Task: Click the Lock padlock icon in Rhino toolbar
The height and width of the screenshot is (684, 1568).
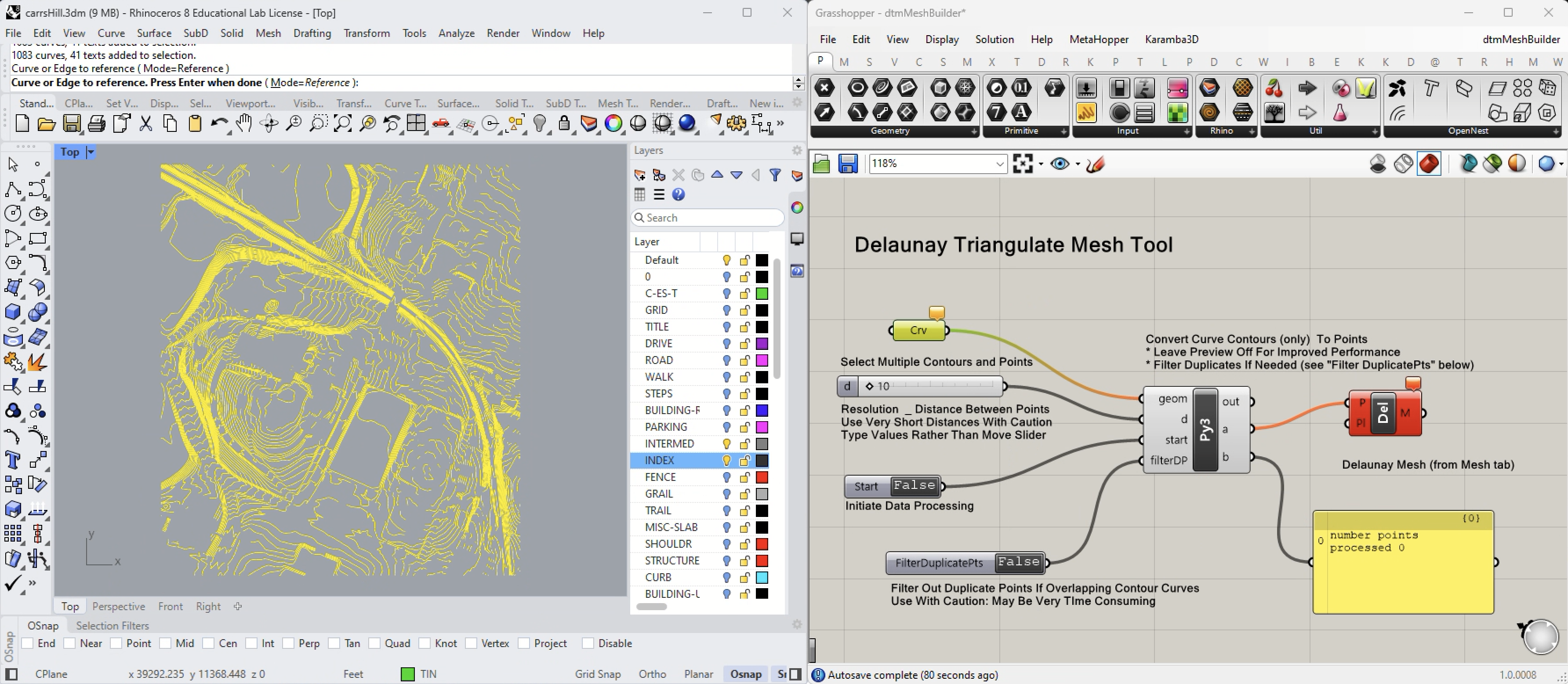Action: tap(564, 124)
